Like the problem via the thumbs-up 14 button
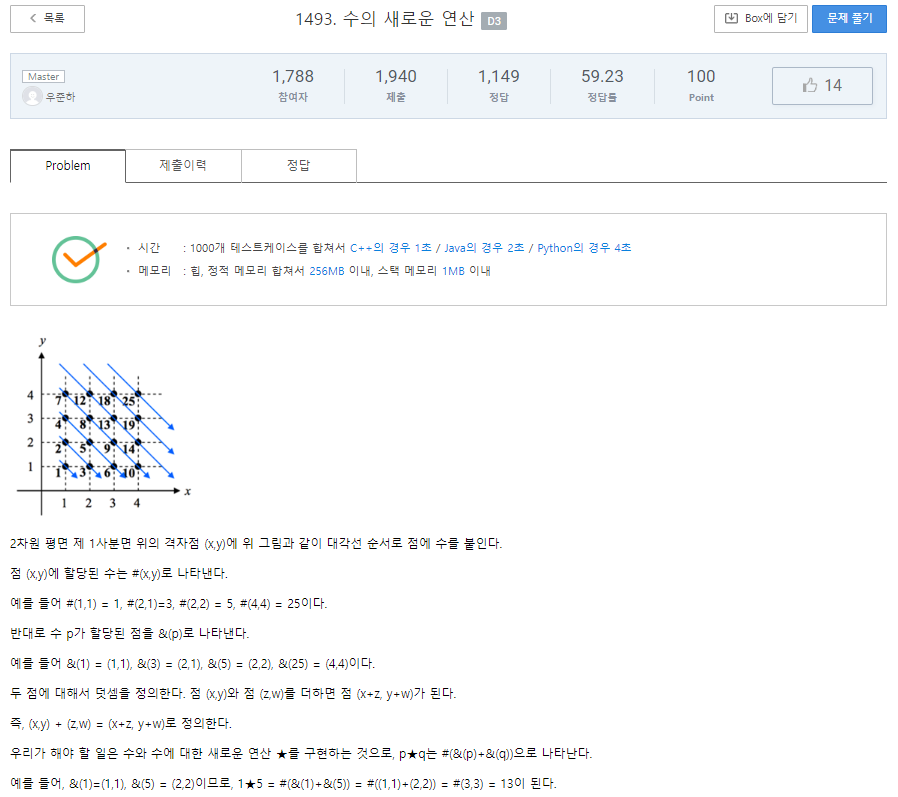Image resolution: width=898 pixels, height=797 pixels. click(822, 86)
